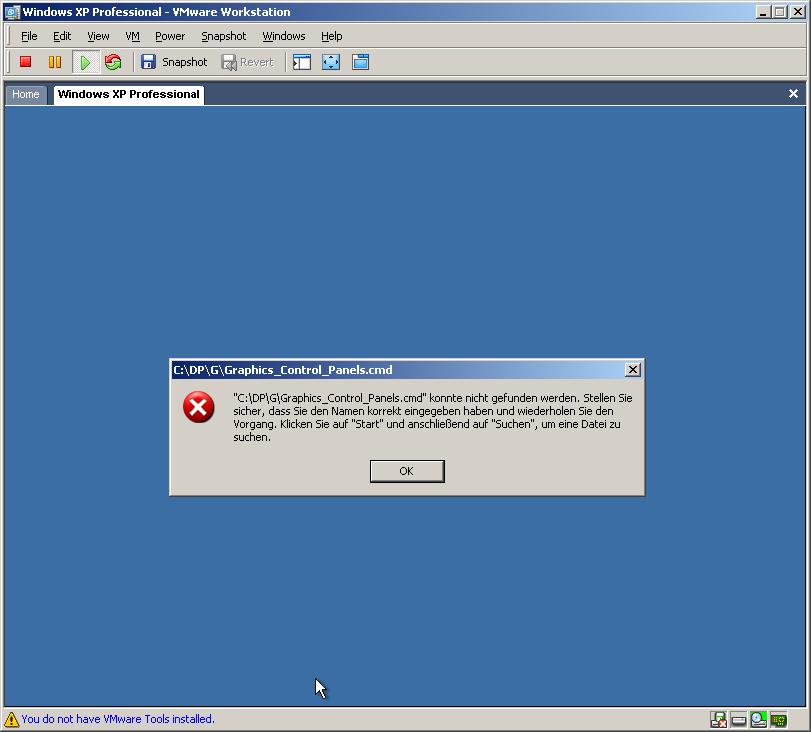Close the current VM tab with X

click(793, 94)
